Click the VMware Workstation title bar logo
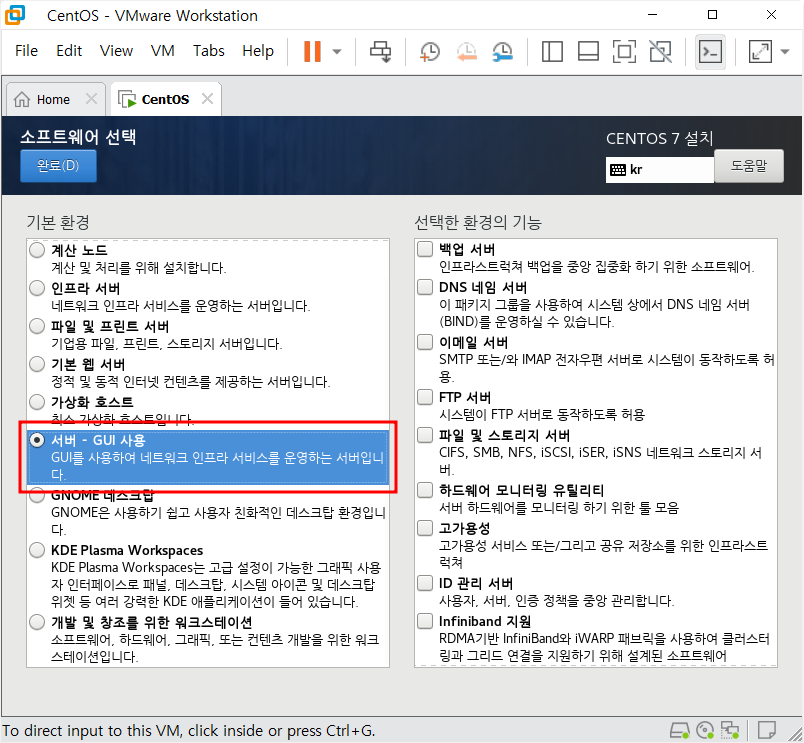Viewport: 804px width, 743px height. pos(15,15)
